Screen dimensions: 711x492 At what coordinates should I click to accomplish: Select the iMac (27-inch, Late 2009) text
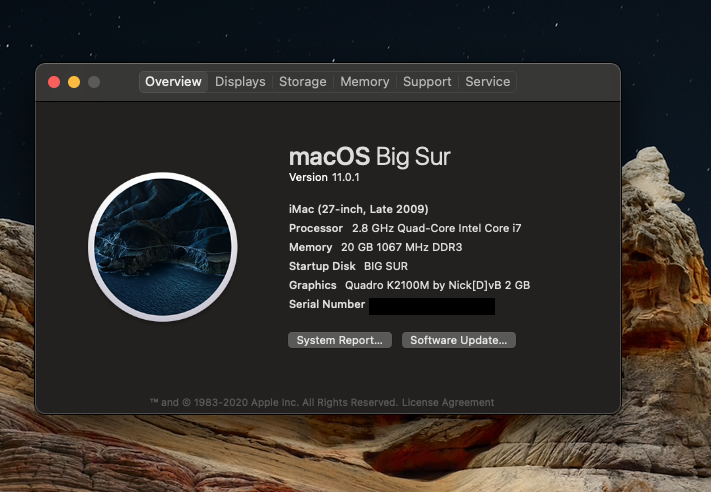pyautogui.click(x=359, y=209)
